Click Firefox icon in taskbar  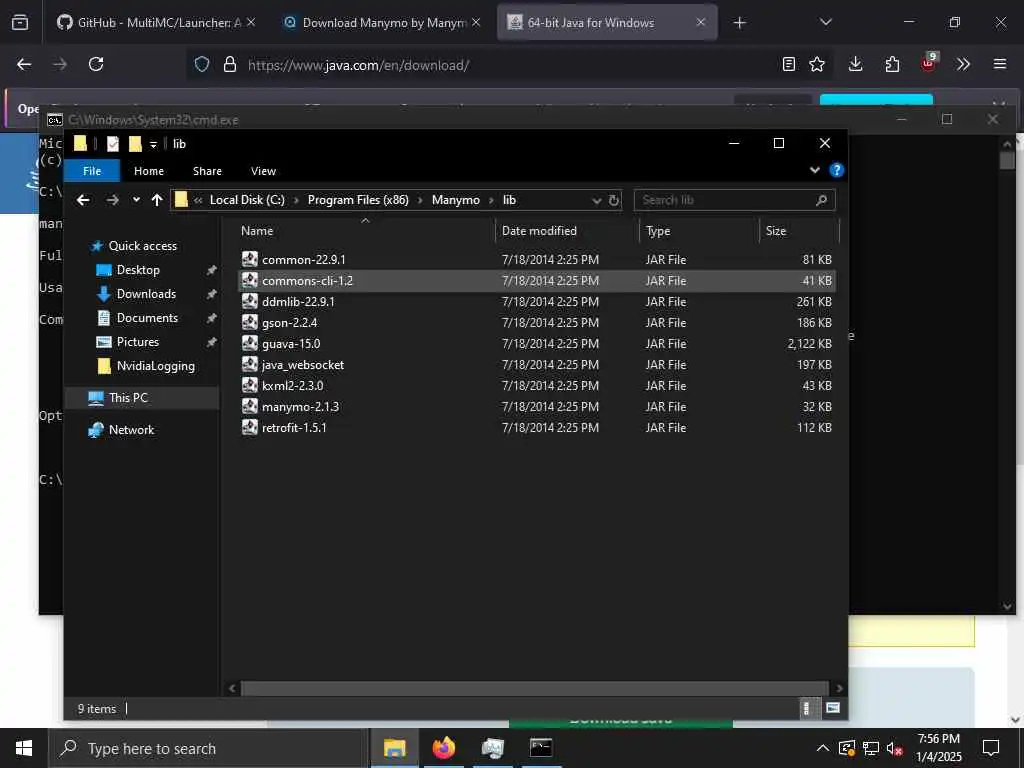click(444, 748)
